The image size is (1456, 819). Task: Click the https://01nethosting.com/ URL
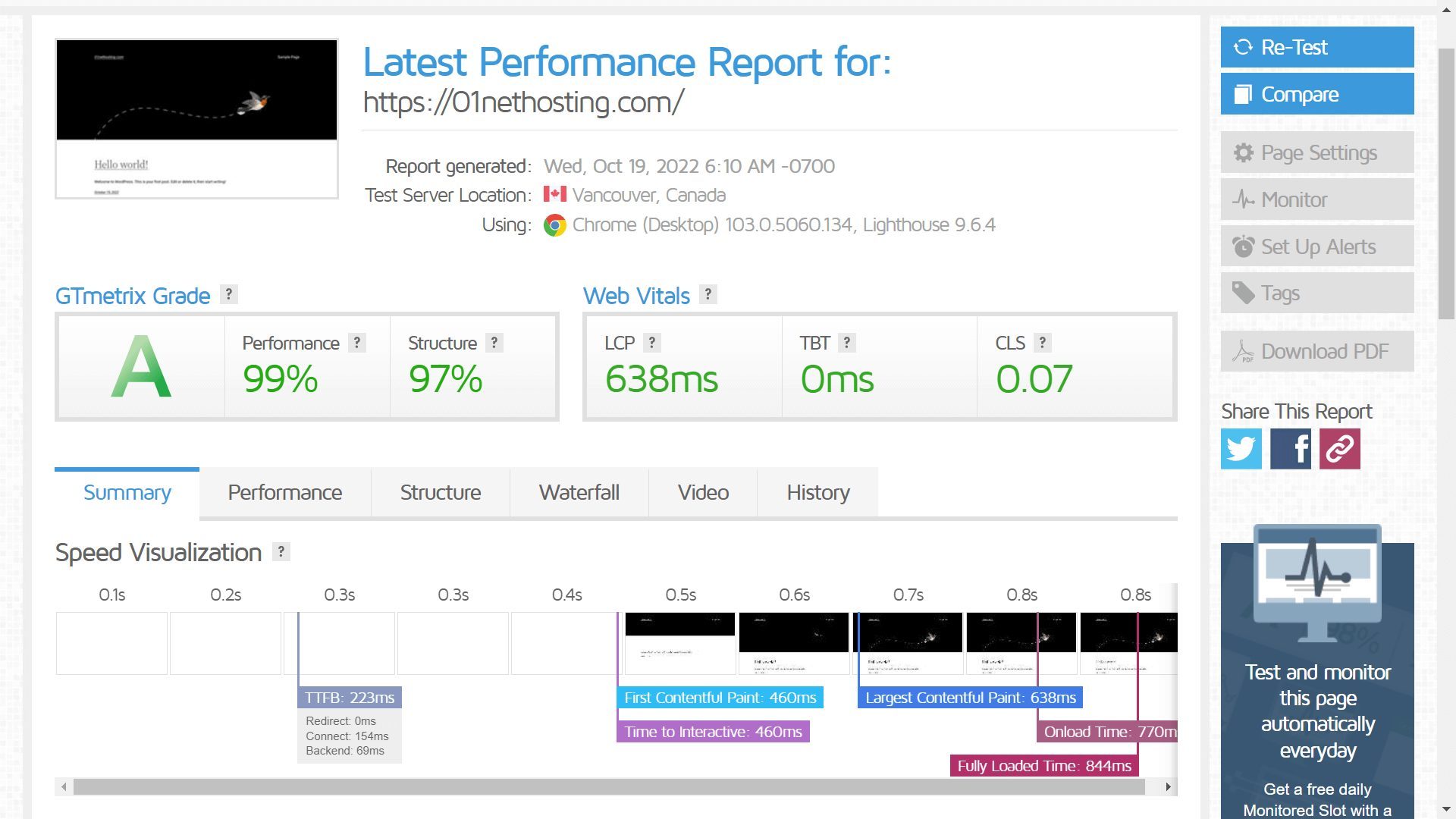point(523,102)
